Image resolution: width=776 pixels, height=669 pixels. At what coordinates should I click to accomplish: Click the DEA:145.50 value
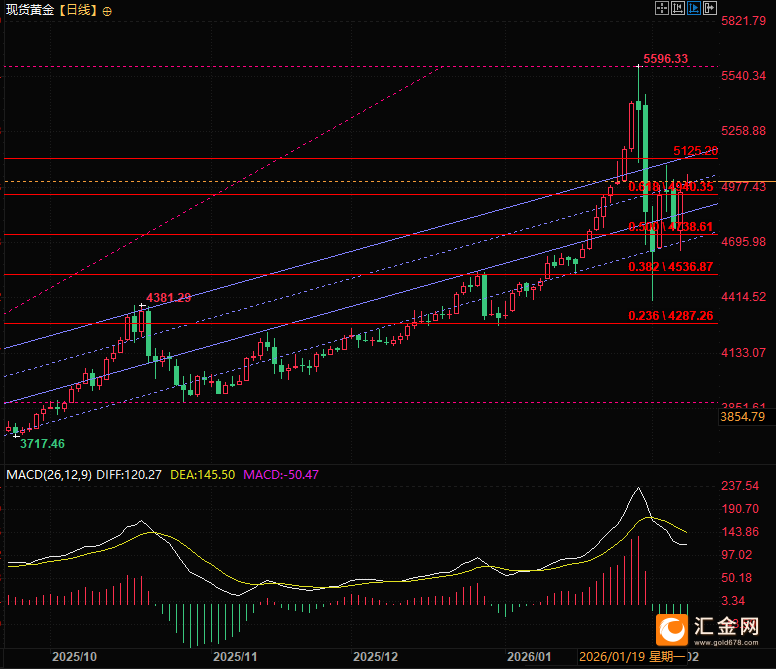(x=202, y=475)
